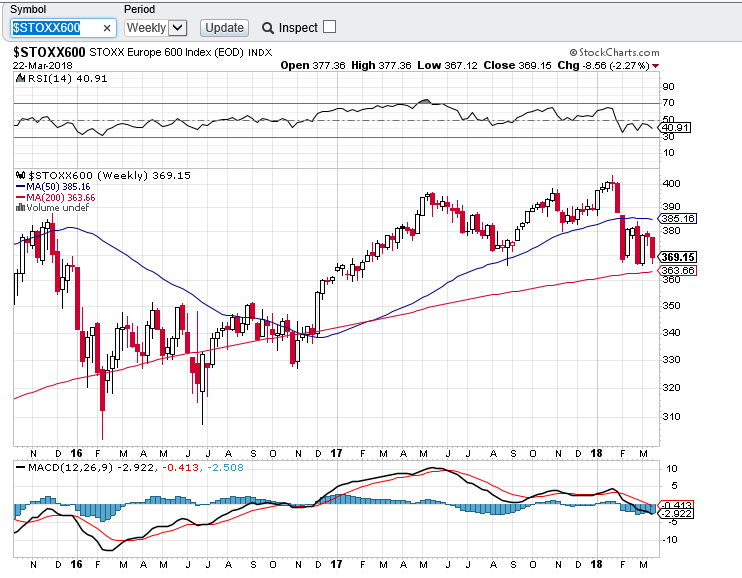This screenshot has width=742, height=578.
Task: Click the red down arrow after Chg
Action: click(x=655, y=66)
